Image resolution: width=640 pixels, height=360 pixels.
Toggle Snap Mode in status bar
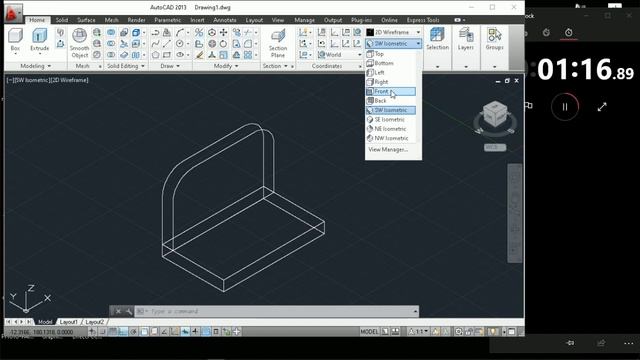point(103,331)
